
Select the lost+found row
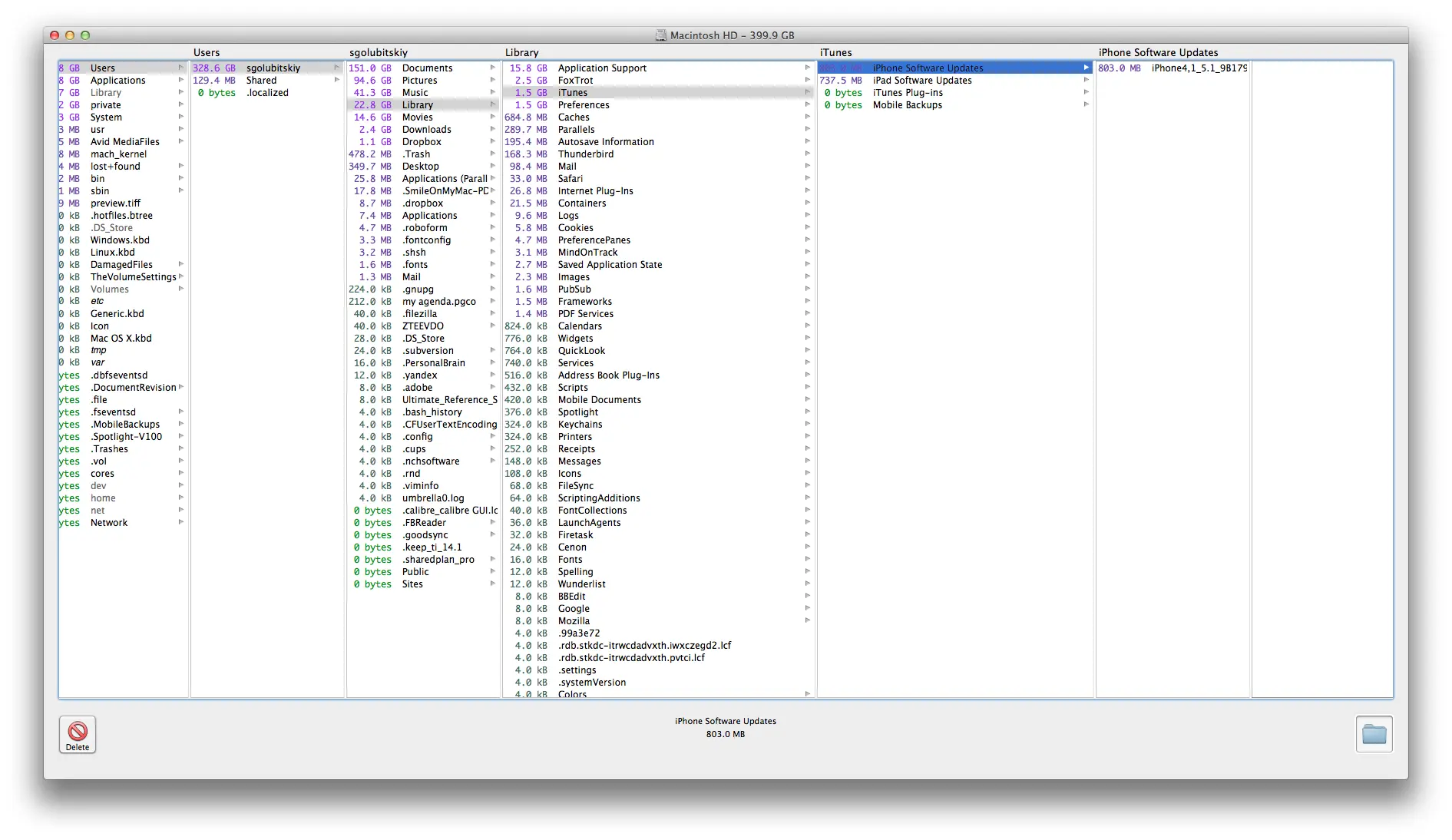123,167
